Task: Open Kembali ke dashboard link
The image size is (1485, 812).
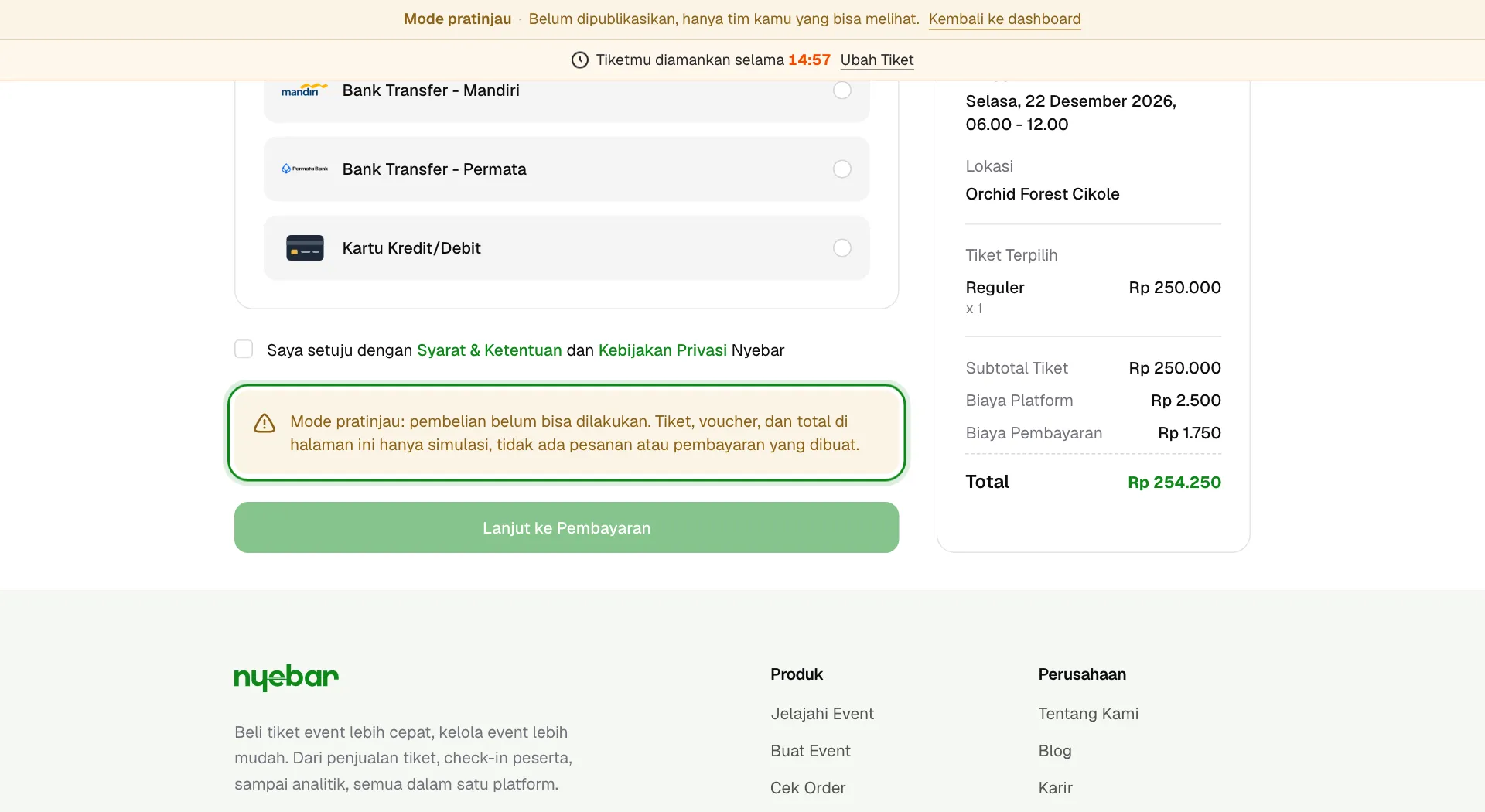Action: point(1005,19)
